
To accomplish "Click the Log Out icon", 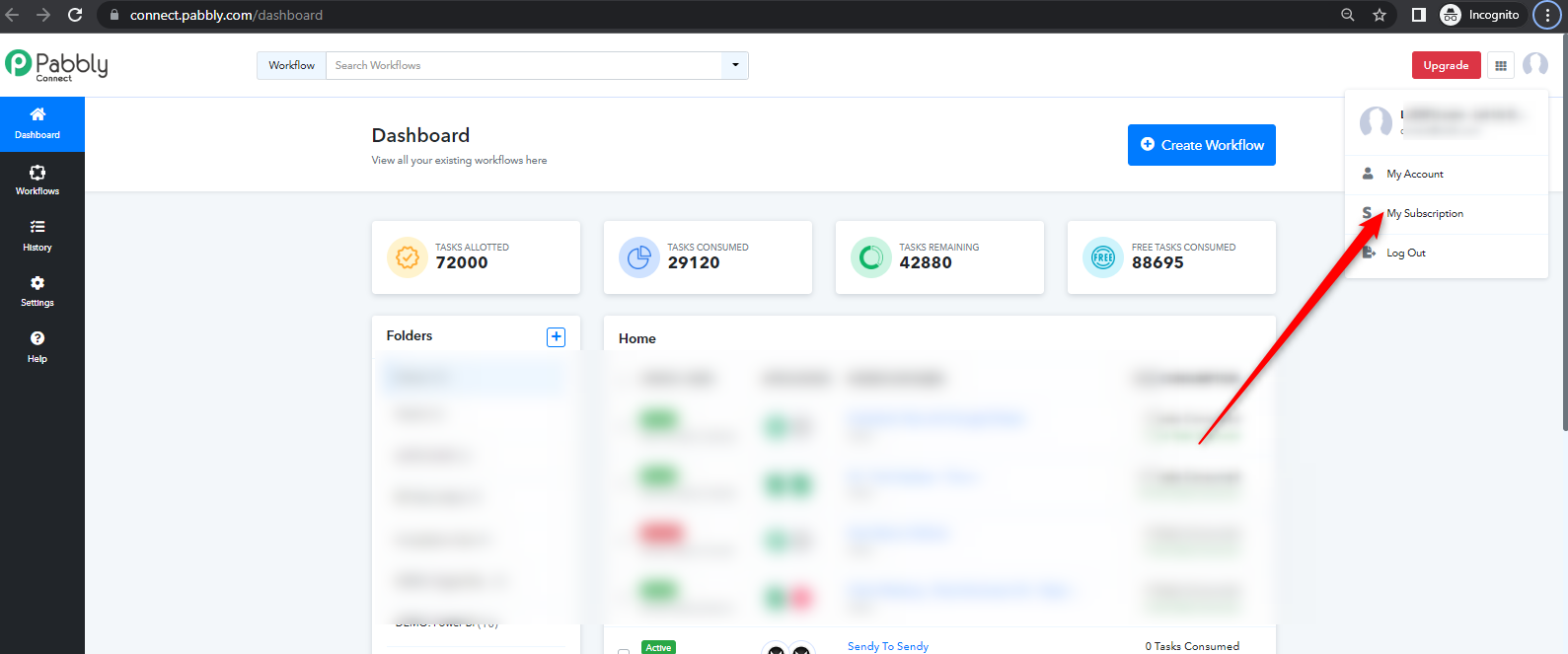I will [x=1369, y=253].
